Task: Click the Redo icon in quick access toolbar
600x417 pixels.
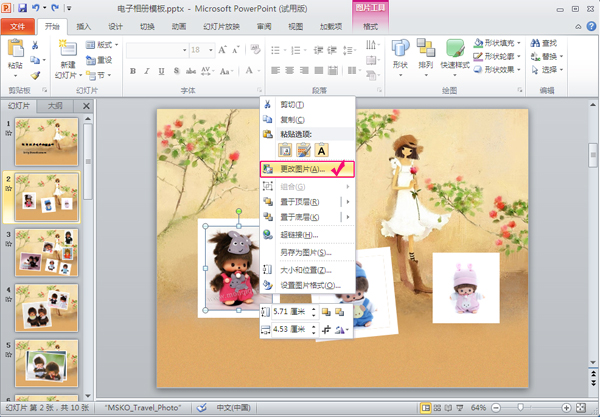Action: (55, 8)
